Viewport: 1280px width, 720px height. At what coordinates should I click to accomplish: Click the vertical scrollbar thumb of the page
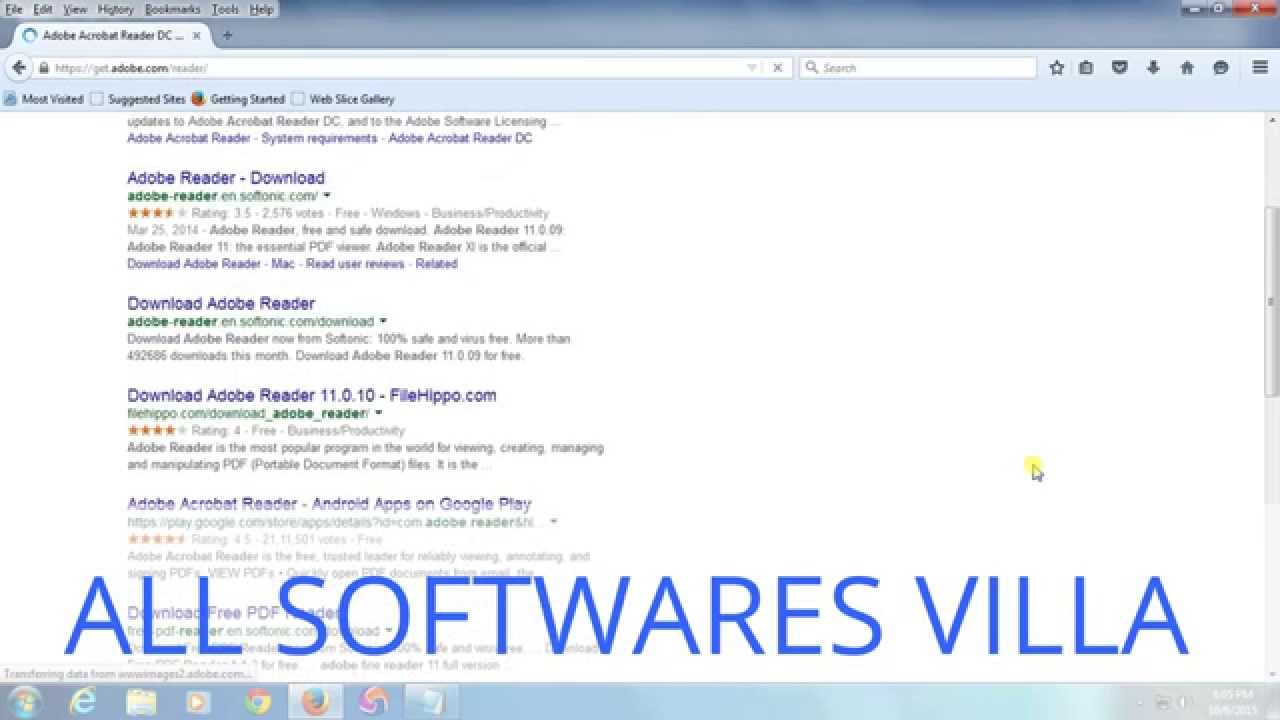[x=1271, y=300]
